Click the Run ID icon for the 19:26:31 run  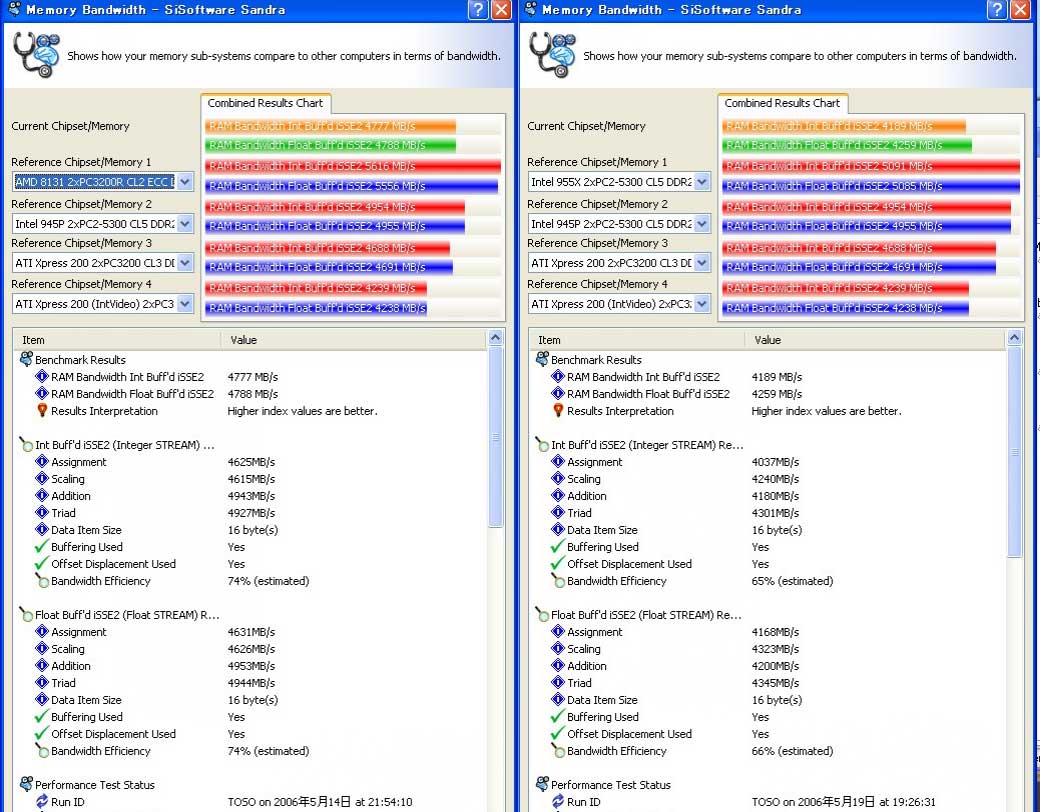coord(558,801)
